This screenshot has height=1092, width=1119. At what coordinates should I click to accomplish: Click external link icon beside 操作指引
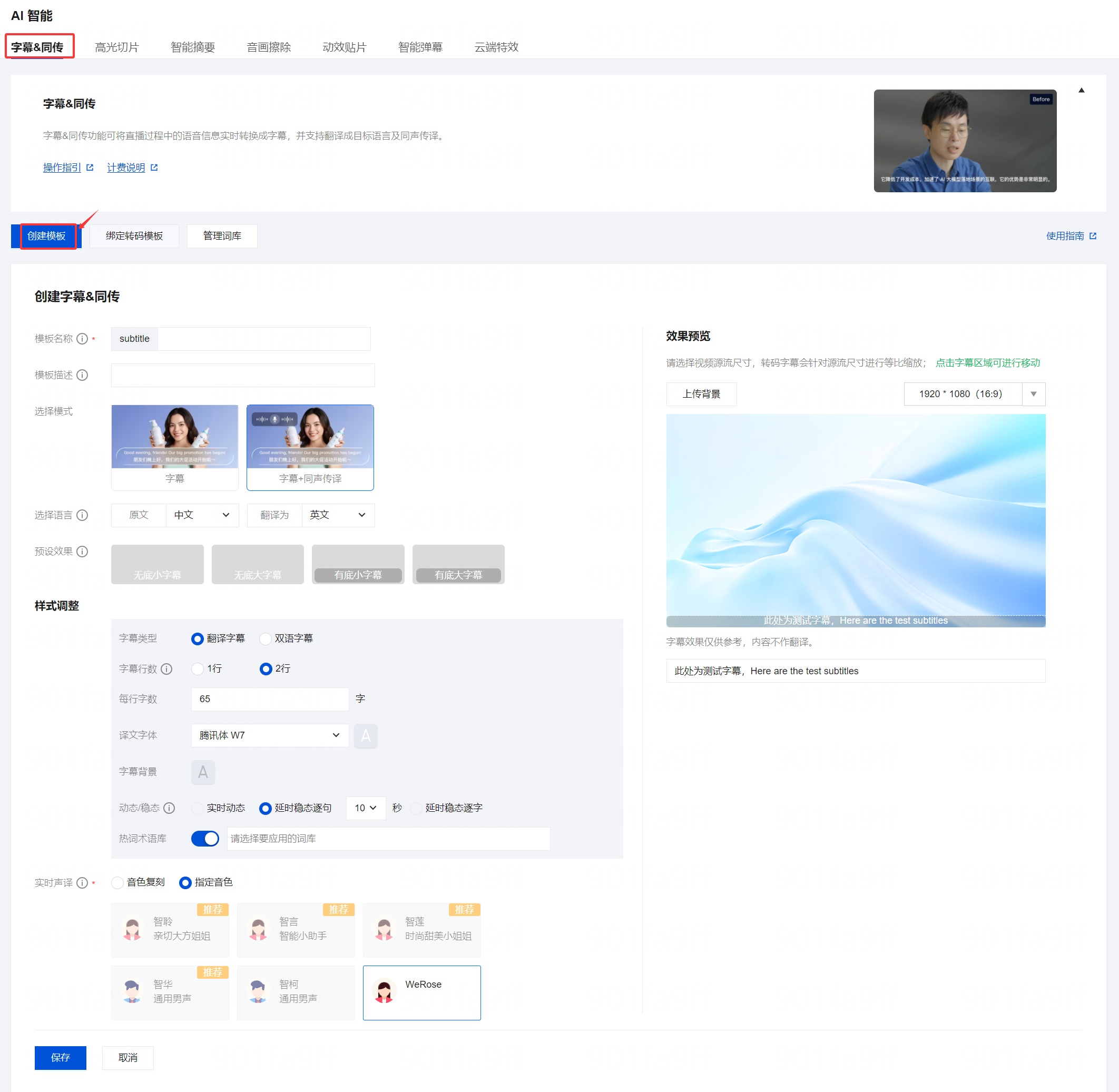90,168
